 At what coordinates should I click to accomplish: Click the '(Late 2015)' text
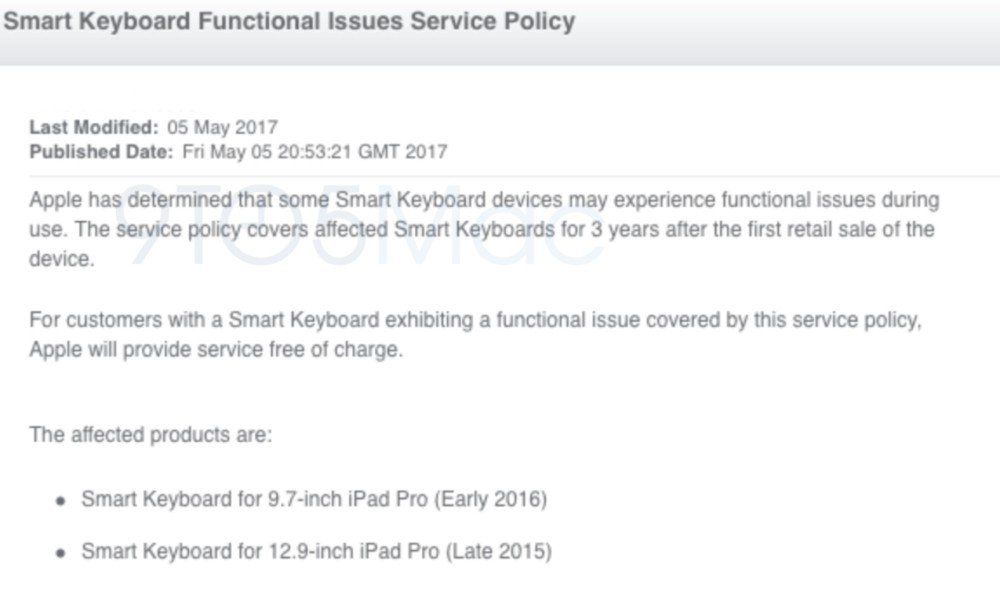498,551
